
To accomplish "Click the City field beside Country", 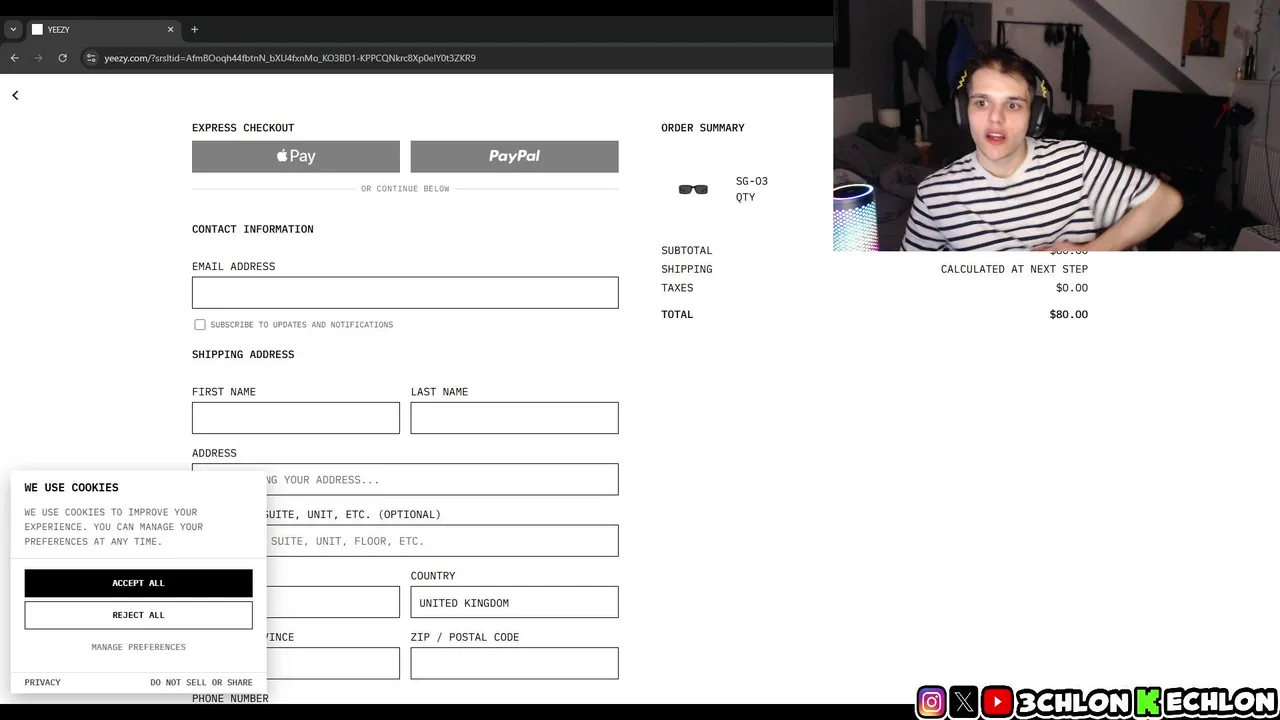I will tap(333, 602).
